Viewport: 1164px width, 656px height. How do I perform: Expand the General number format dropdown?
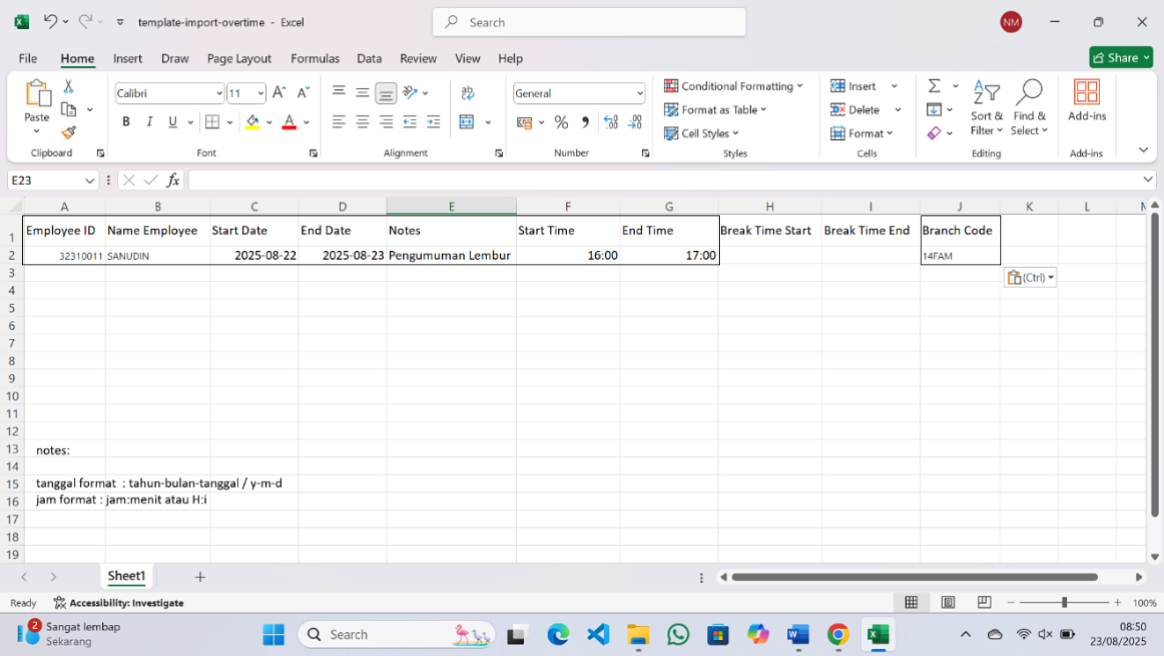[639, 94]
